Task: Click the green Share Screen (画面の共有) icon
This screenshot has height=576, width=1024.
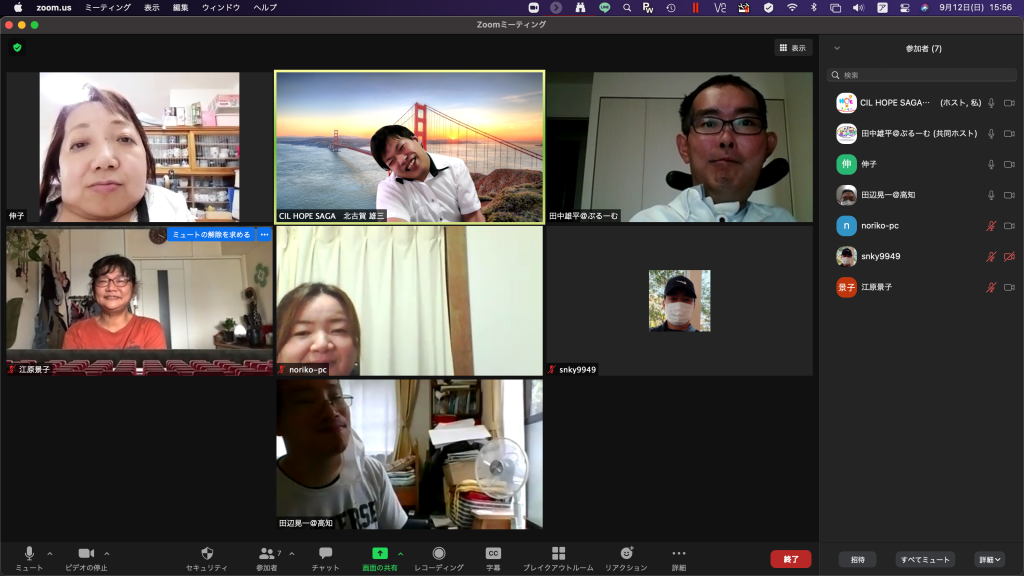Action: [380, 553]
